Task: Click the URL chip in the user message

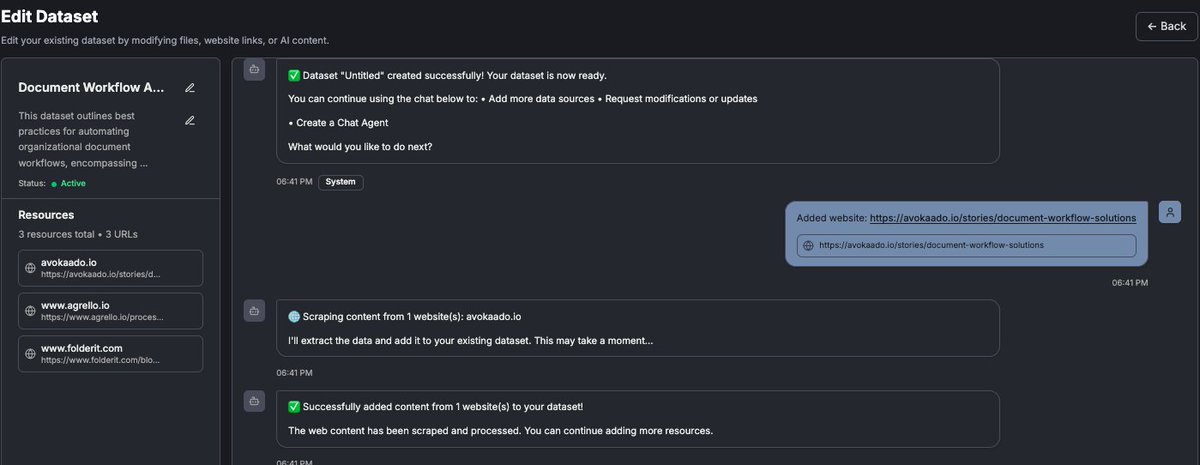Action: (966, 245)
